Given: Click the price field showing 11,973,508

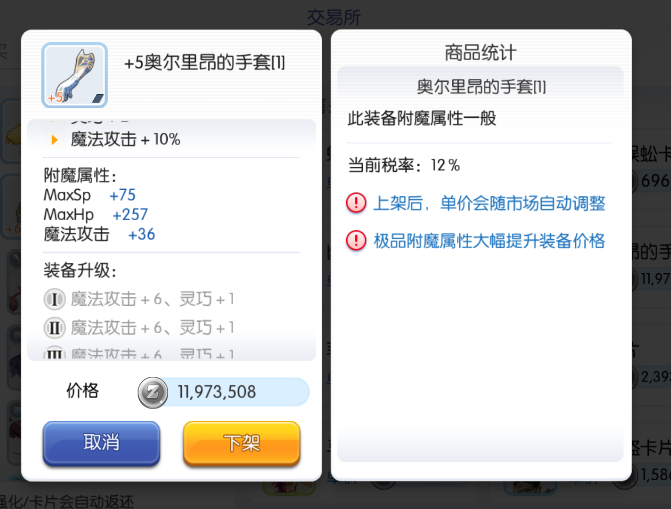Looking at the screenshot, I should pos(238,392).
